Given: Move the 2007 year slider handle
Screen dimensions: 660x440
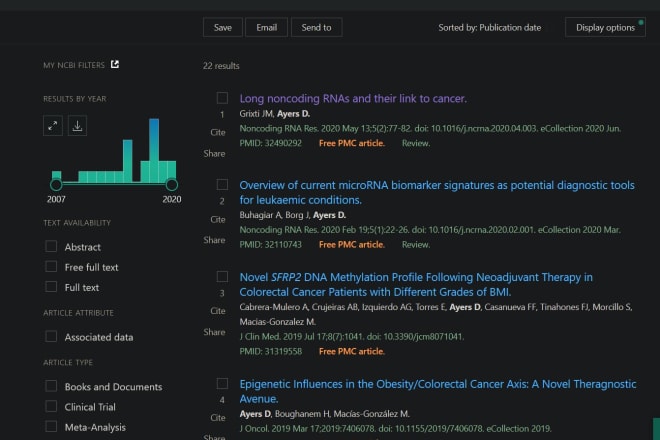Looking at the screenshot, I should coord(56,184).
